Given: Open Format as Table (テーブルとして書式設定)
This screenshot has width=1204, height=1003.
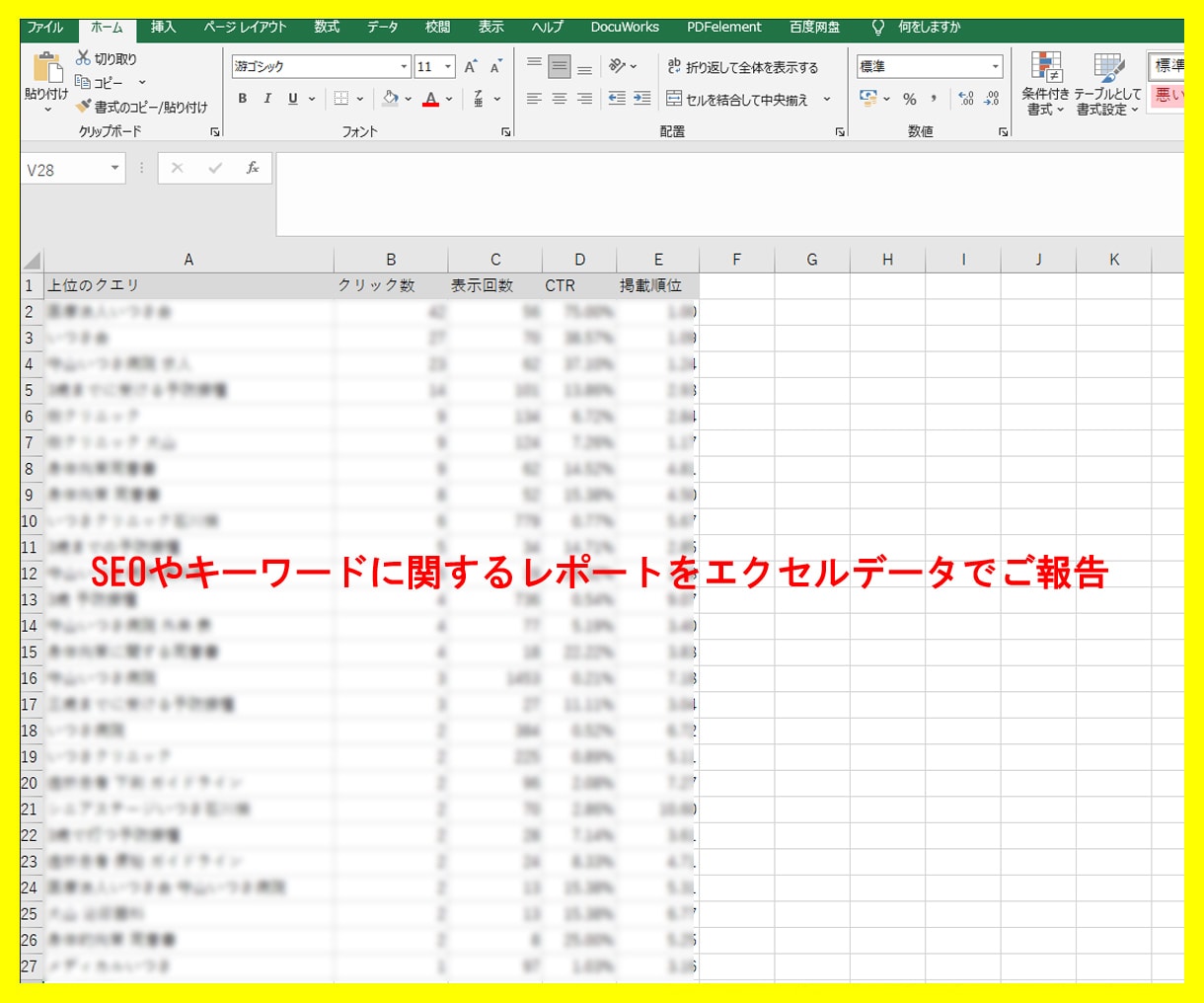Looking at the screenshot, I should 1107,84.
